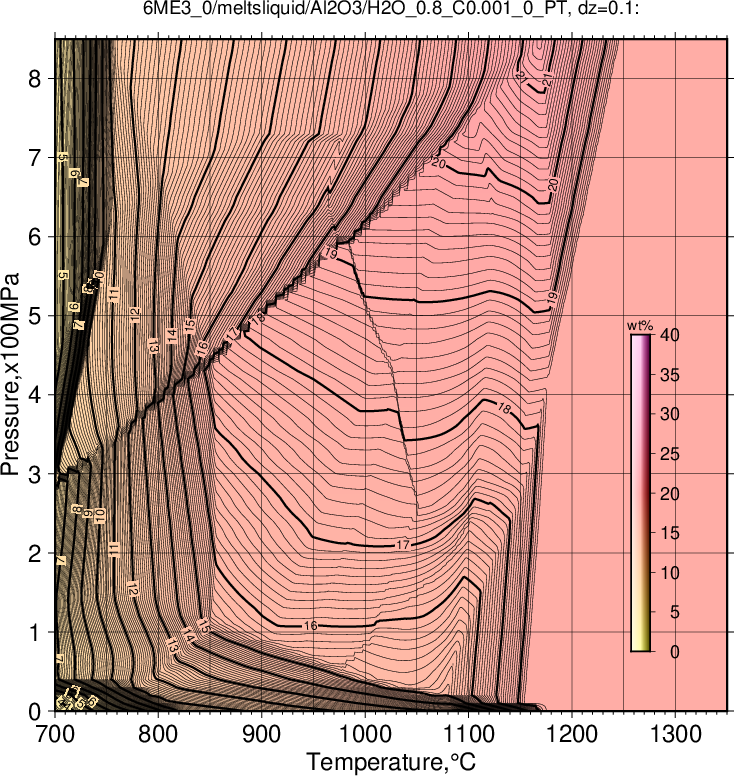
Task: Click the 'Temperature,°C' x-axis label
Action: [391, 762]
